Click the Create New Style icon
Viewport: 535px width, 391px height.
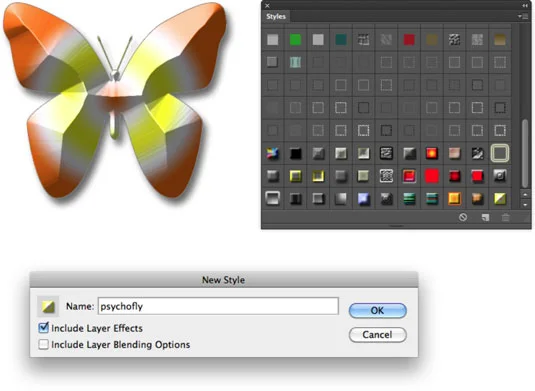tap(485, 217)
